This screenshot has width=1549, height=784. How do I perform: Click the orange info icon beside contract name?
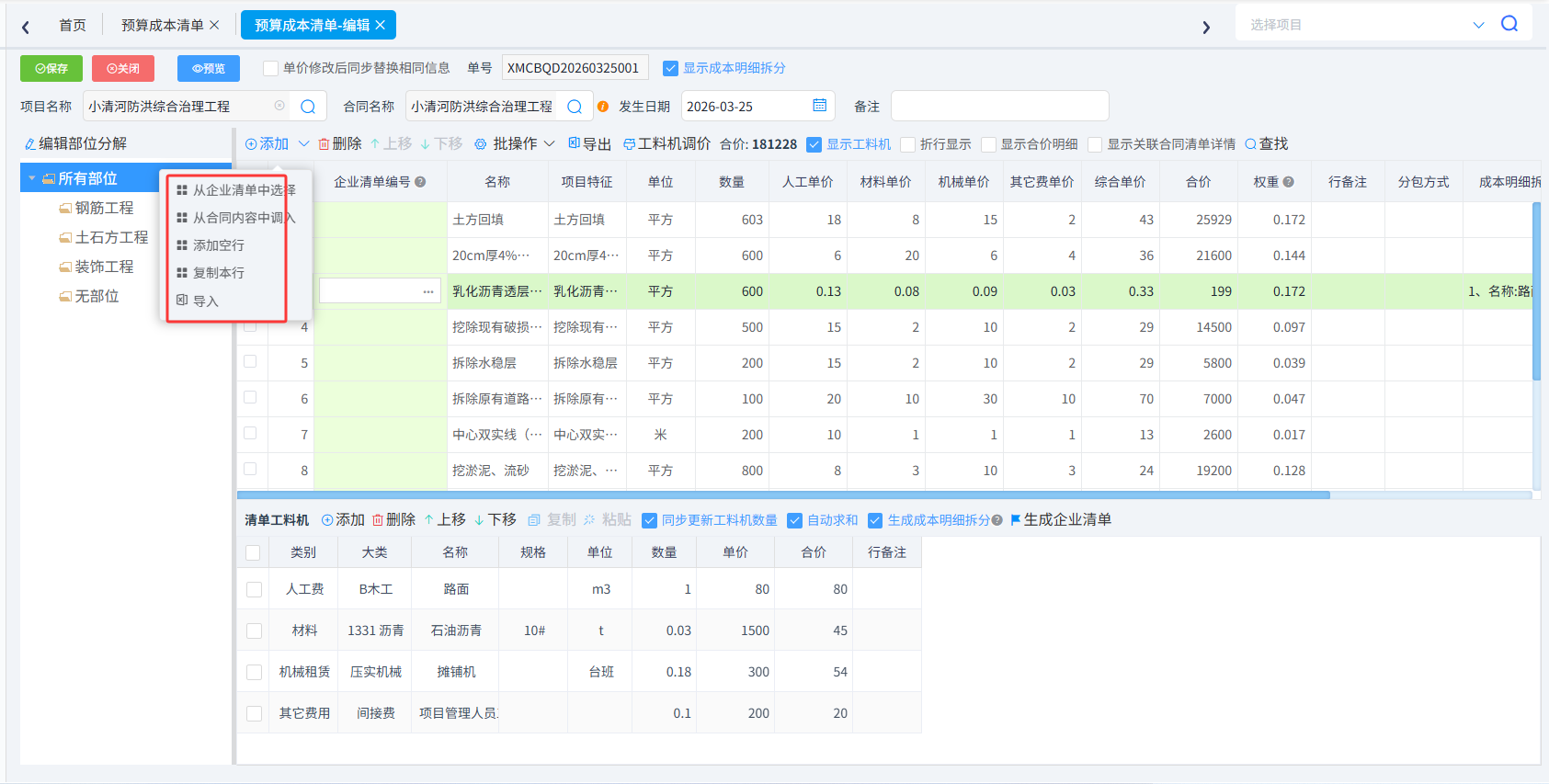[603, 107]
